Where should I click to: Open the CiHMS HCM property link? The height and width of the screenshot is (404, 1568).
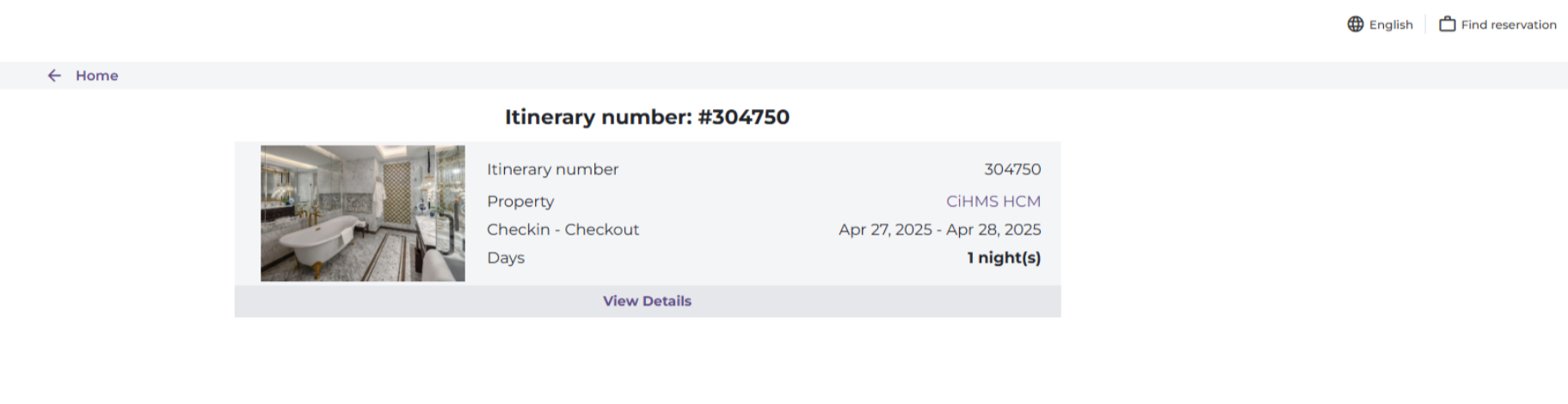coord(993,201)
